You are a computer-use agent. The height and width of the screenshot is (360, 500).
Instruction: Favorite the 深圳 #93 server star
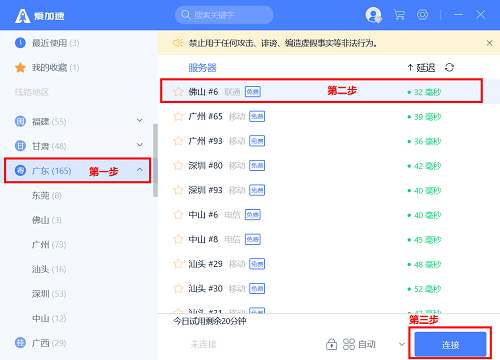tap(178, 190)
